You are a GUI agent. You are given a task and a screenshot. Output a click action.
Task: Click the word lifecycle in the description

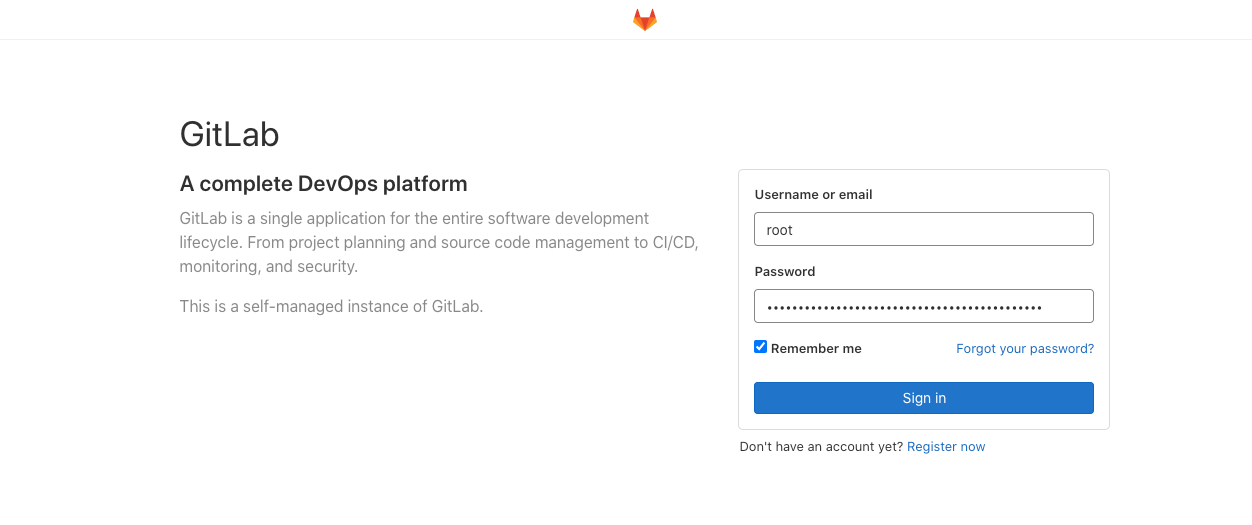coord(210,242)
